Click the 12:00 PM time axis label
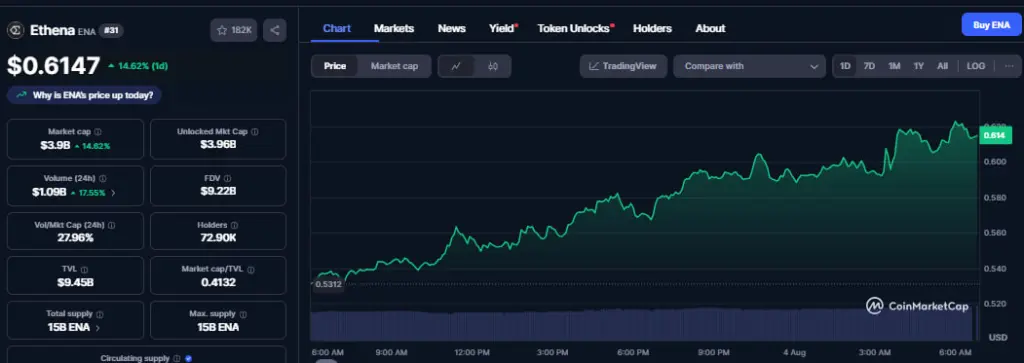 click(x=472, y=353)
